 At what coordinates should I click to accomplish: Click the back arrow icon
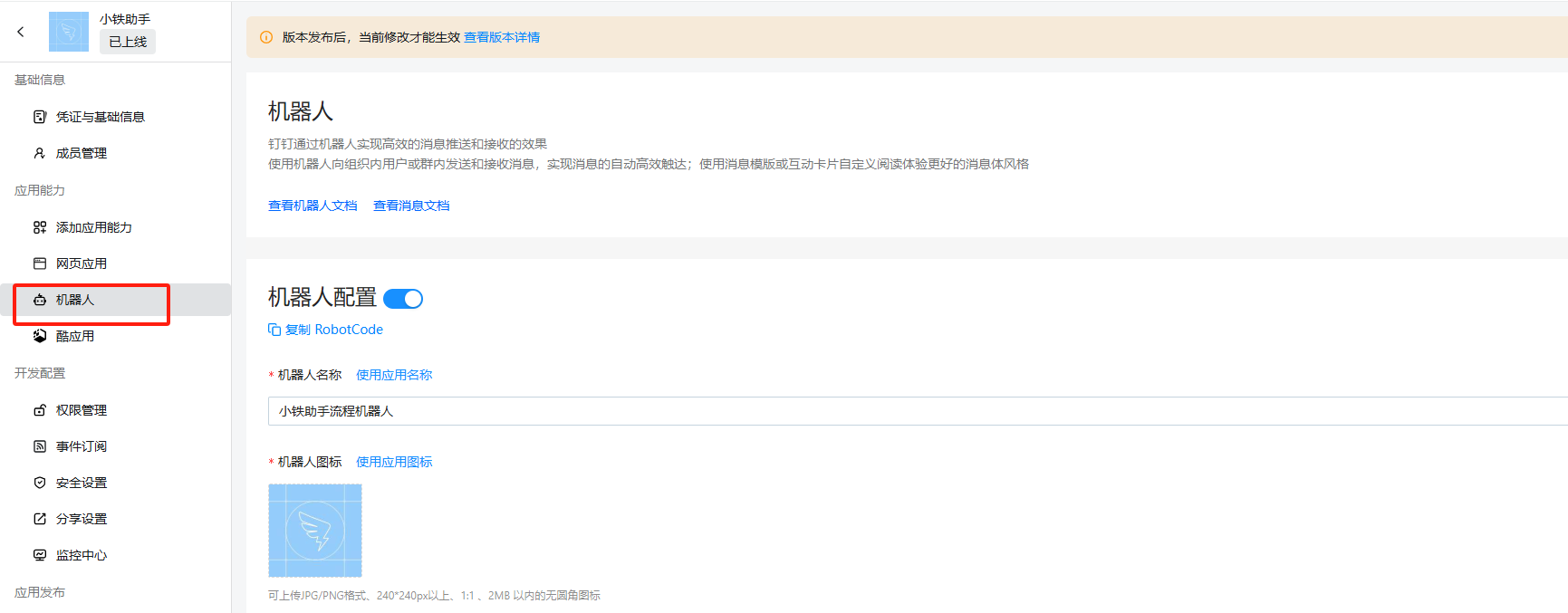(x=21, y=32)
